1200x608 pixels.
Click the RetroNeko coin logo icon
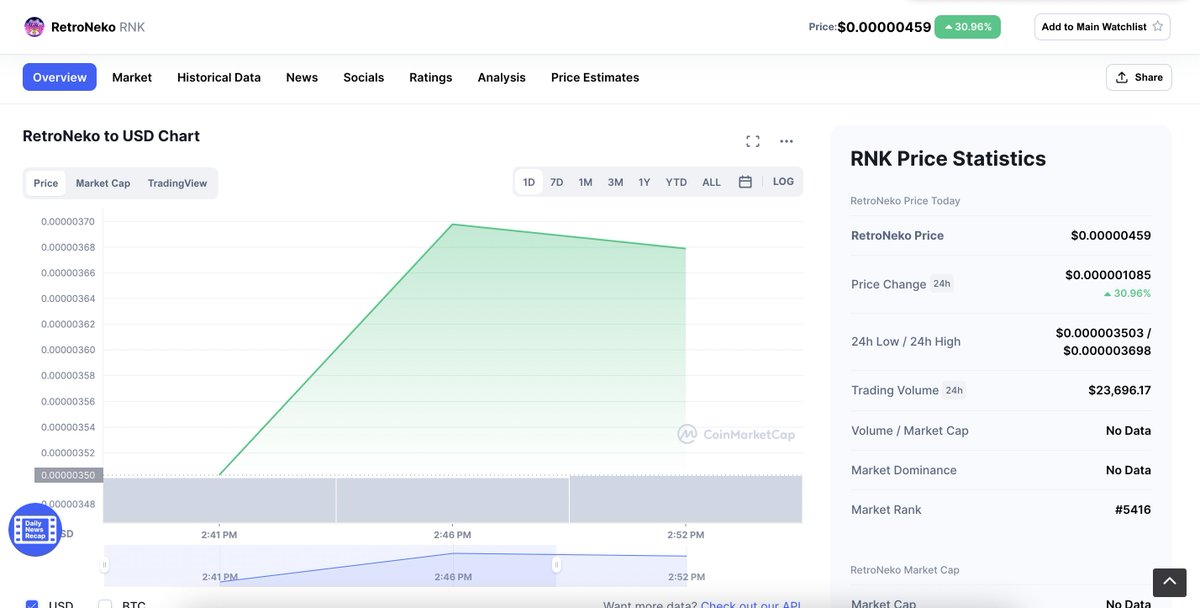coord(34,27)
